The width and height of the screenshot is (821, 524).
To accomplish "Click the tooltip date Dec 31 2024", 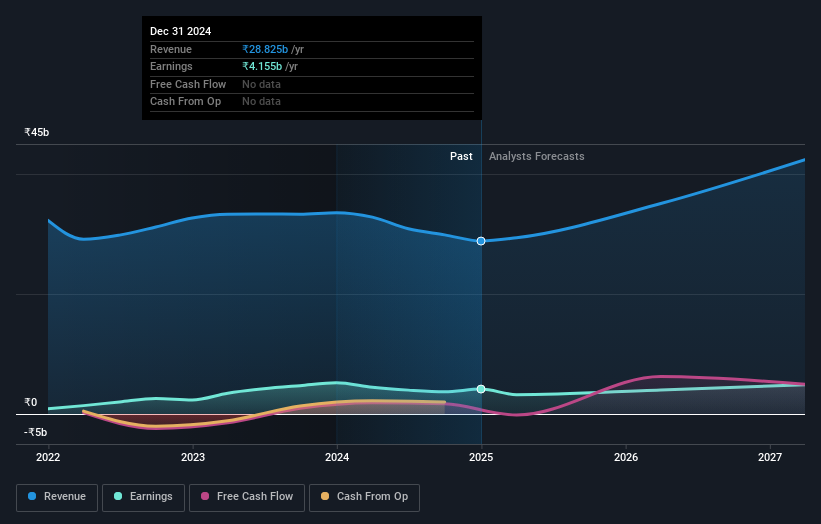I will pyautogui.click(x=181, y=31).
